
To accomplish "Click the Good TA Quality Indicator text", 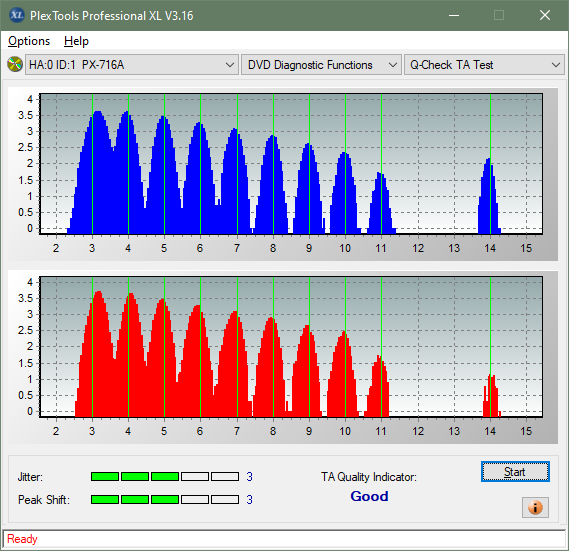I will pos(369,496).
